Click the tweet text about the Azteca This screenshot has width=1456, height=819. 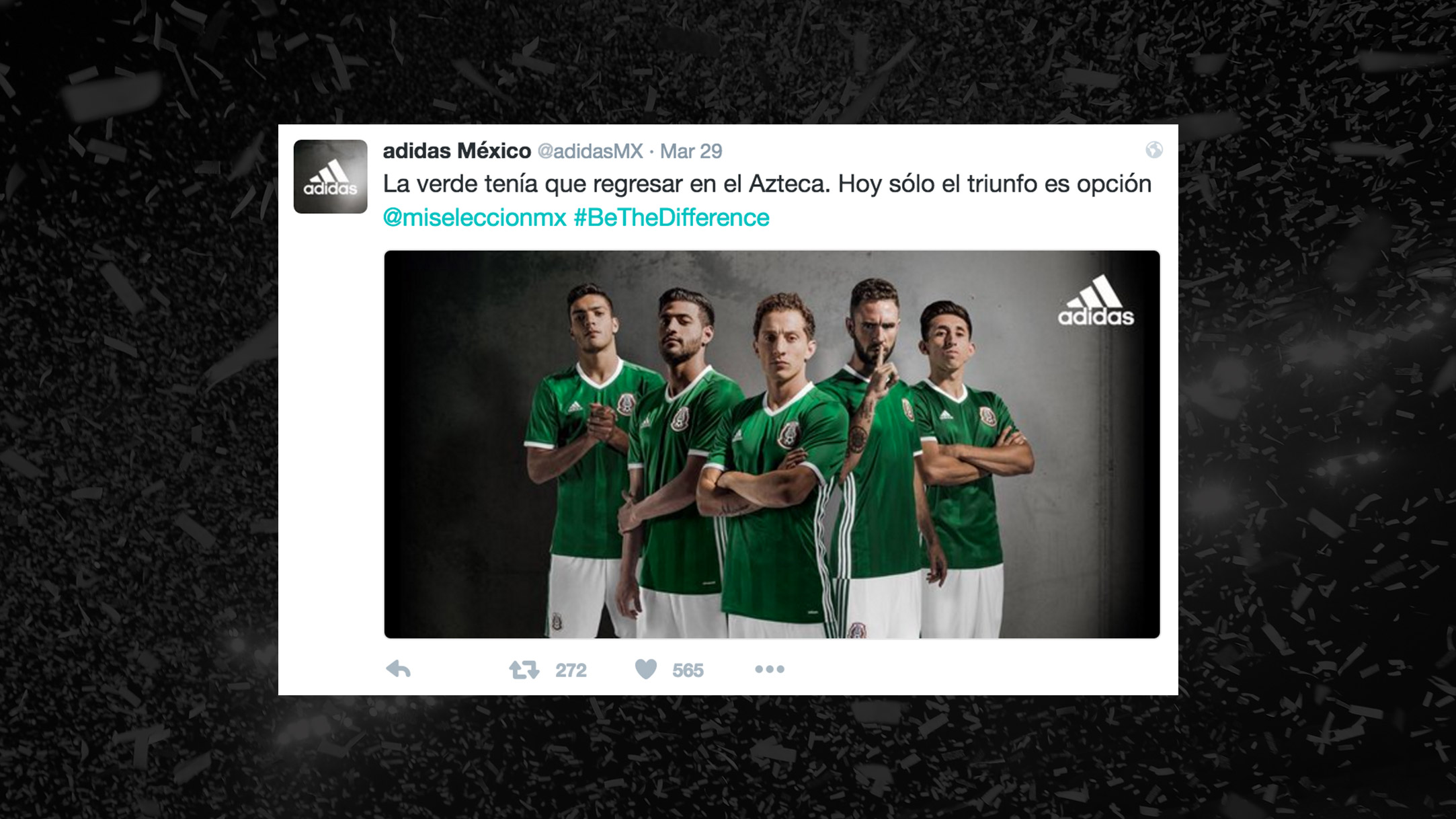coord(767,184)
